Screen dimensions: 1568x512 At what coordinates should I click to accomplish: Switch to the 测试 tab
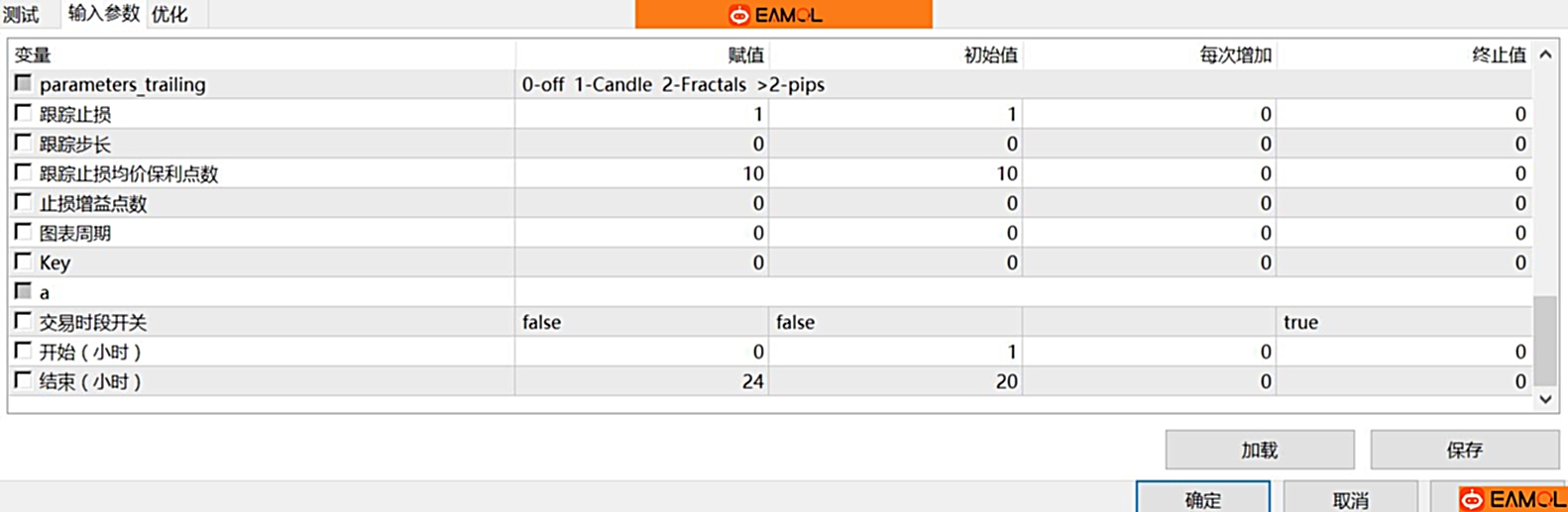coord(21,15)
